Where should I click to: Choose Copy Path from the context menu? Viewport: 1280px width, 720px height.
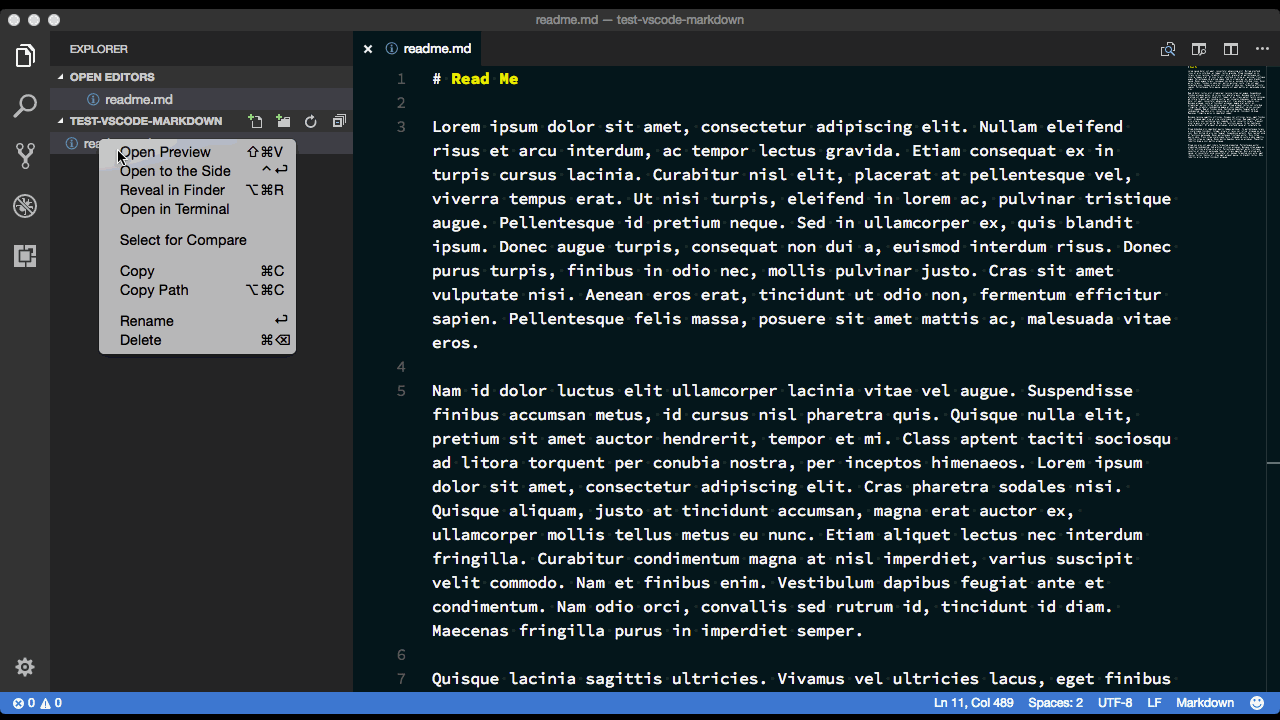(x=197, y=290)
